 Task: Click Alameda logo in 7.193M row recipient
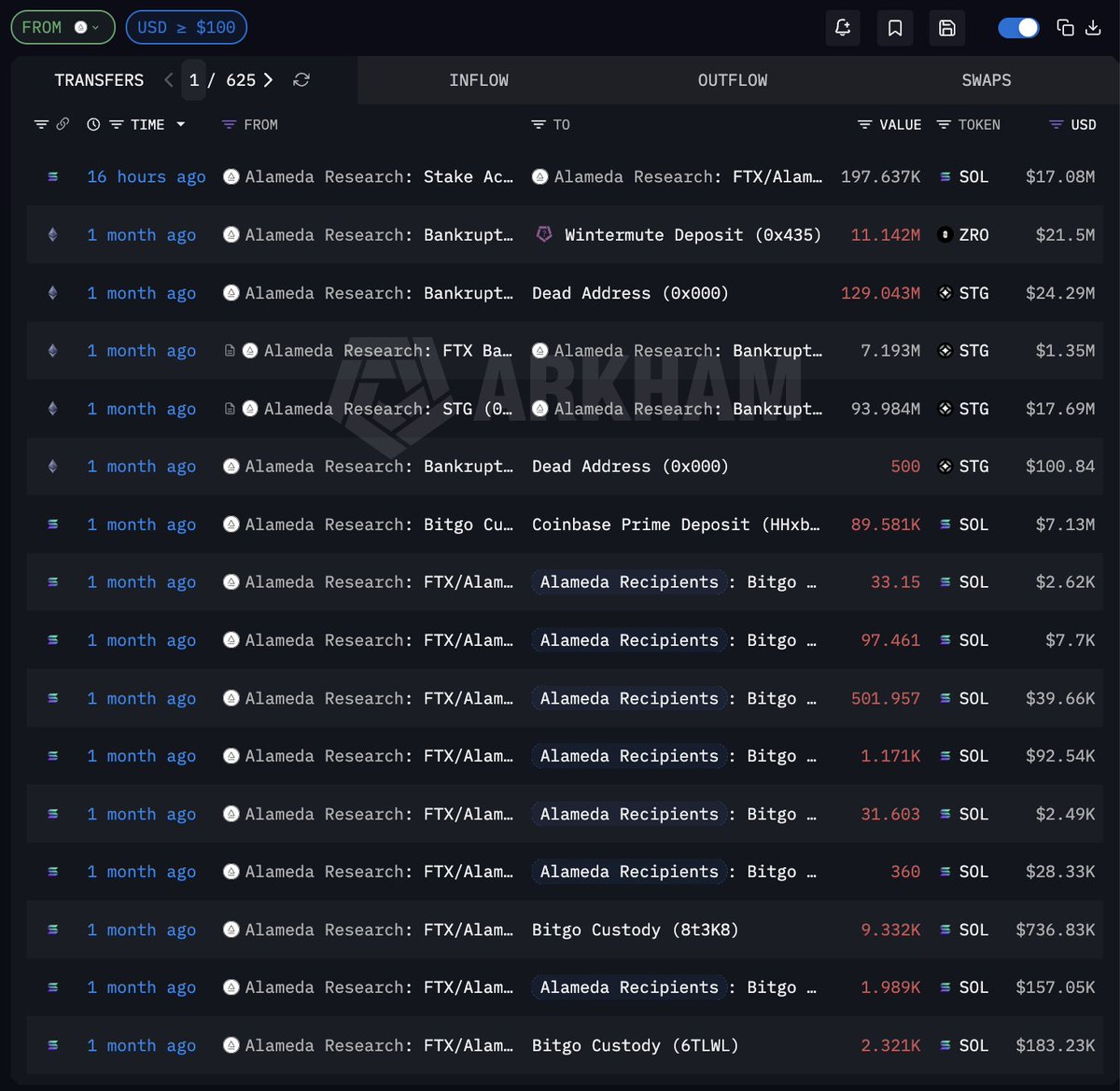pos(540,351)
